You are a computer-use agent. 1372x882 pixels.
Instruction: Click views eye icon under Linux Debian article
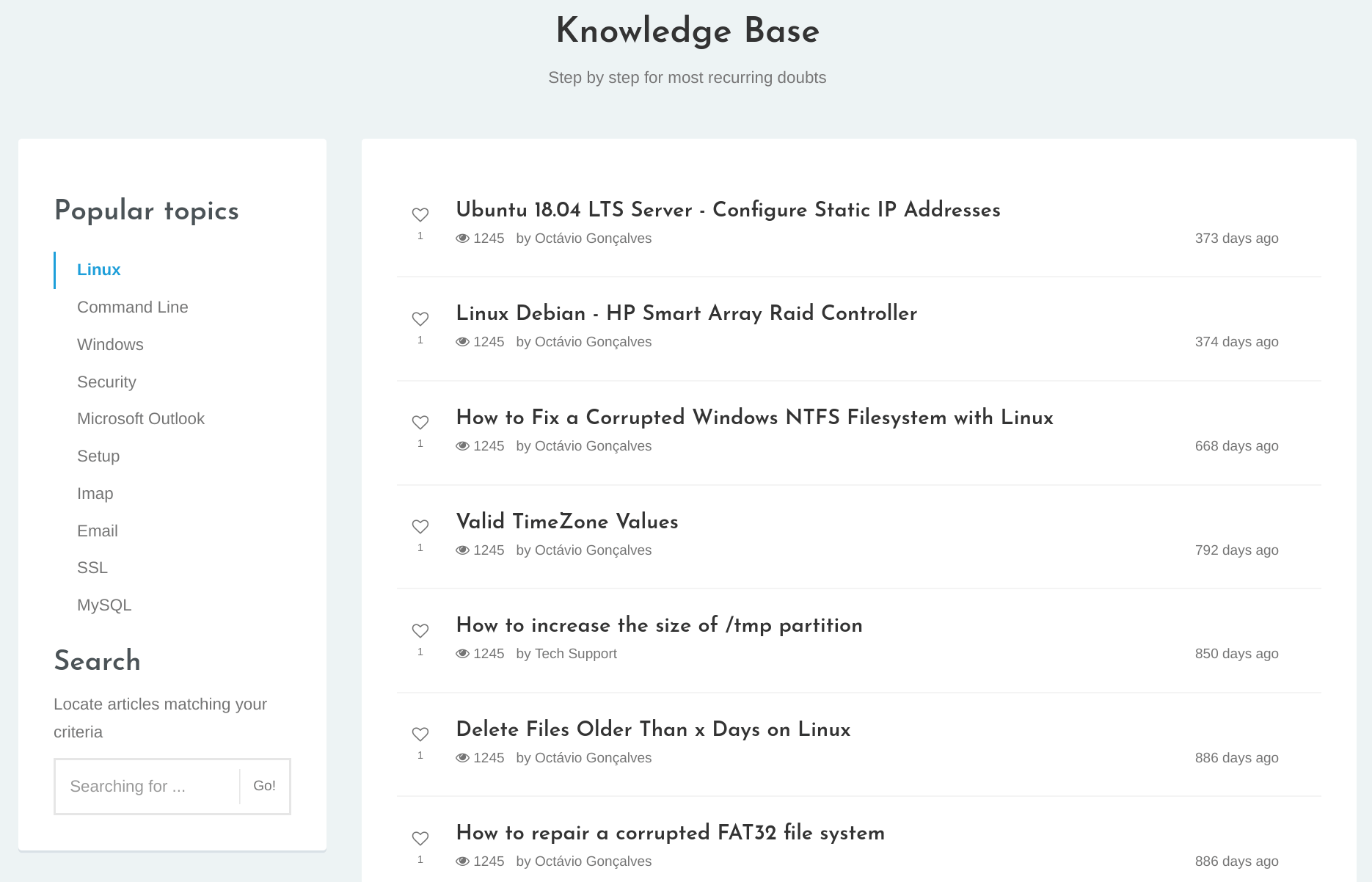coord(462,342)
